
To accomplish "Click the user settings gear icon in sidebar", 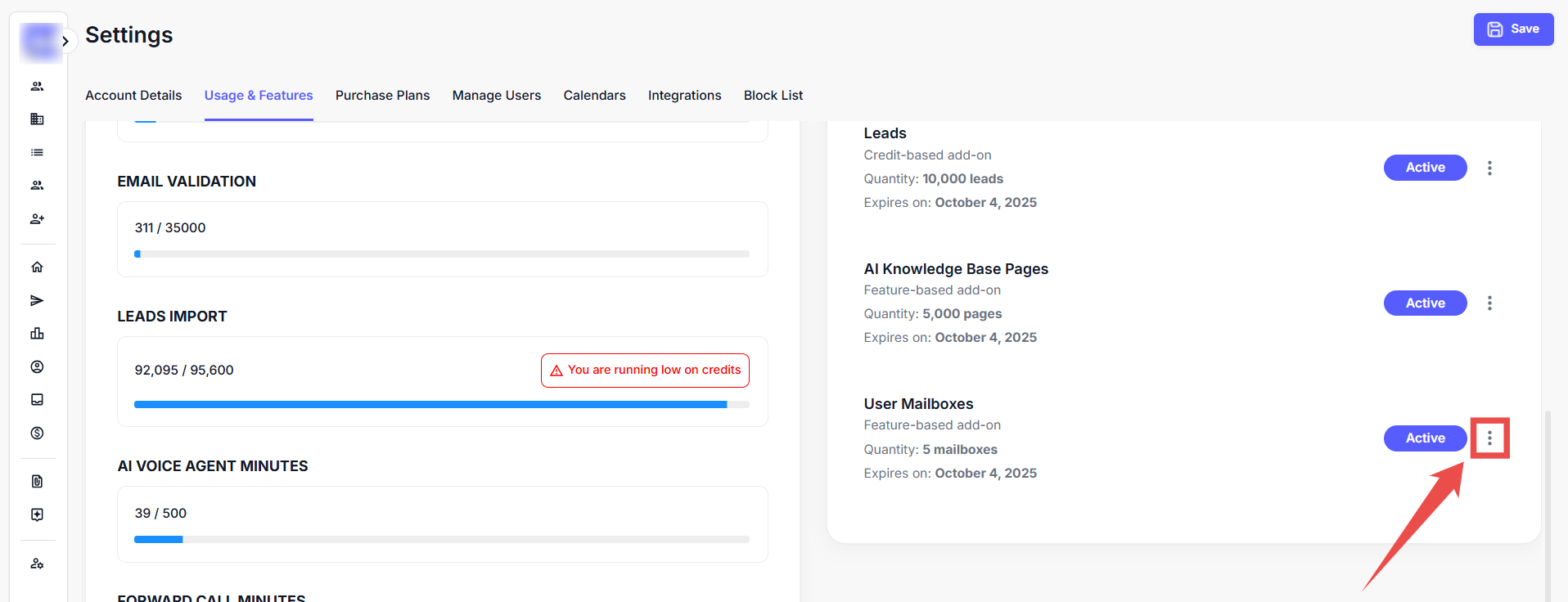I will tap(37, 564).
